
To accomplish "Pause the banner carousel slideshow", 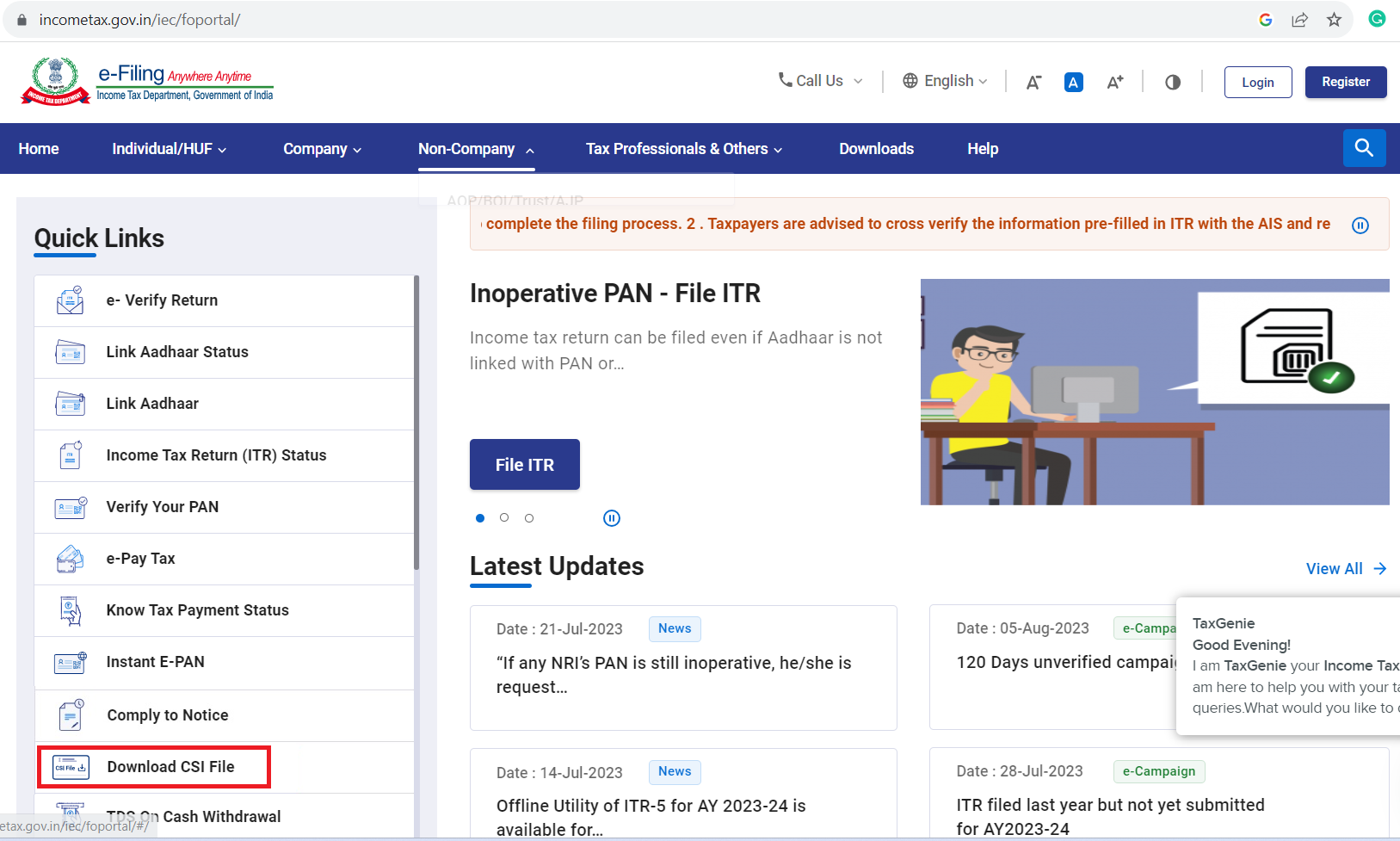I will (x=611, y=518).
